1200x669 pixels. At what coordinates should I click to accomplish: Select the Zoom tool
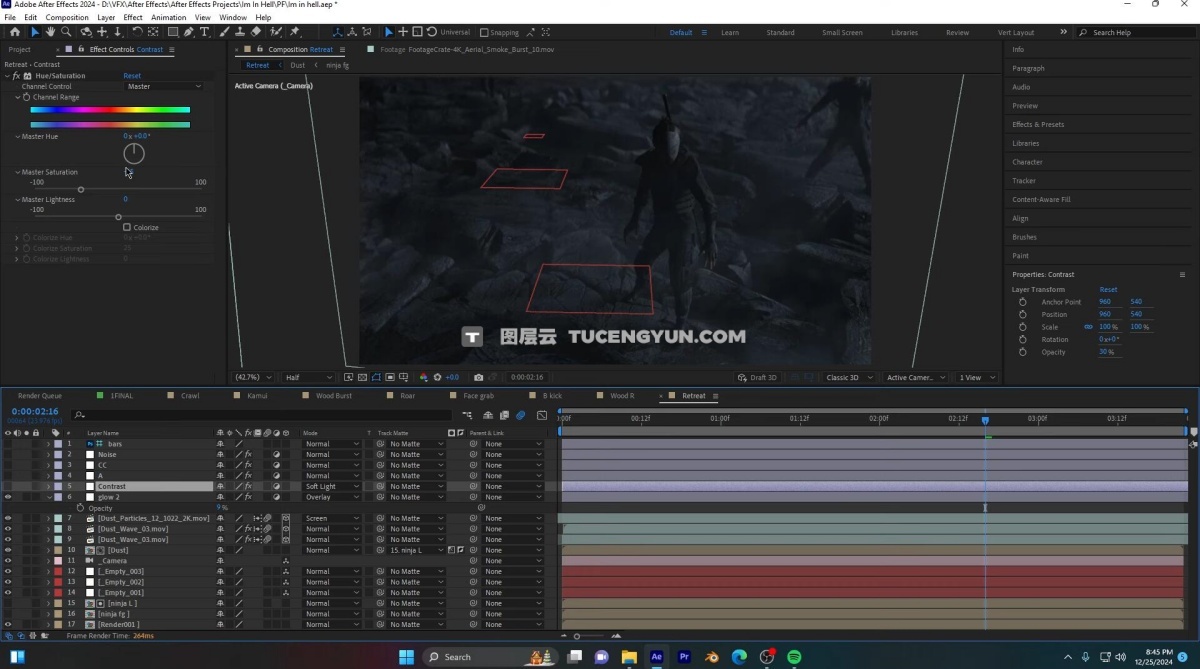pos(66,32)
